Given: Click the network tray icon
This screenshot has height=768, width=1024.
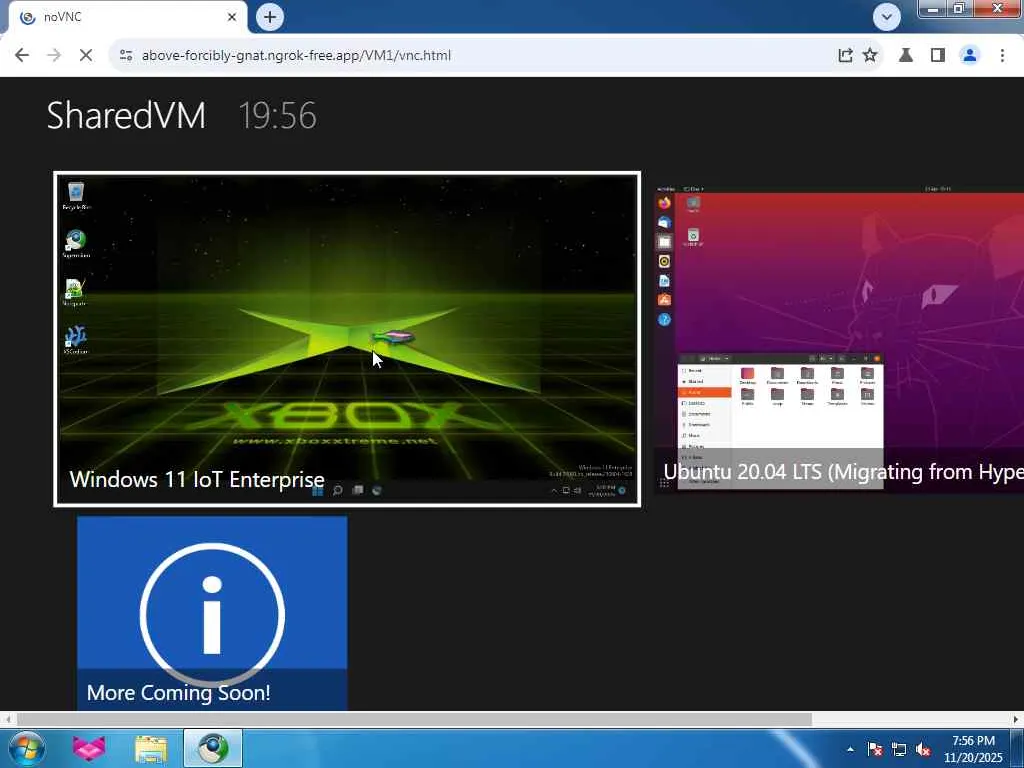Looking at the screenshot, I should click(x=899, y=749).
